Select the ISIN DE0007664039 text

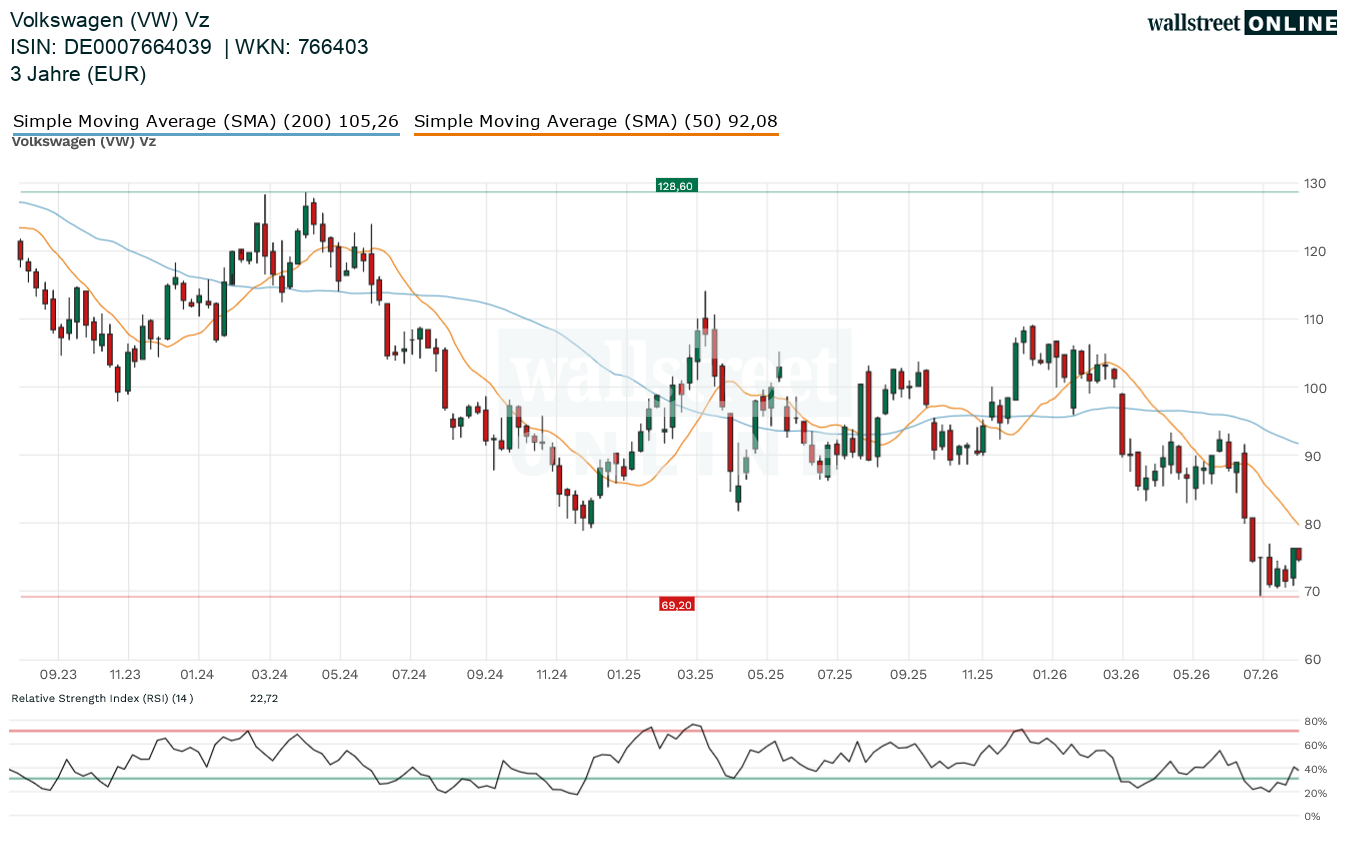coord(111,47)
